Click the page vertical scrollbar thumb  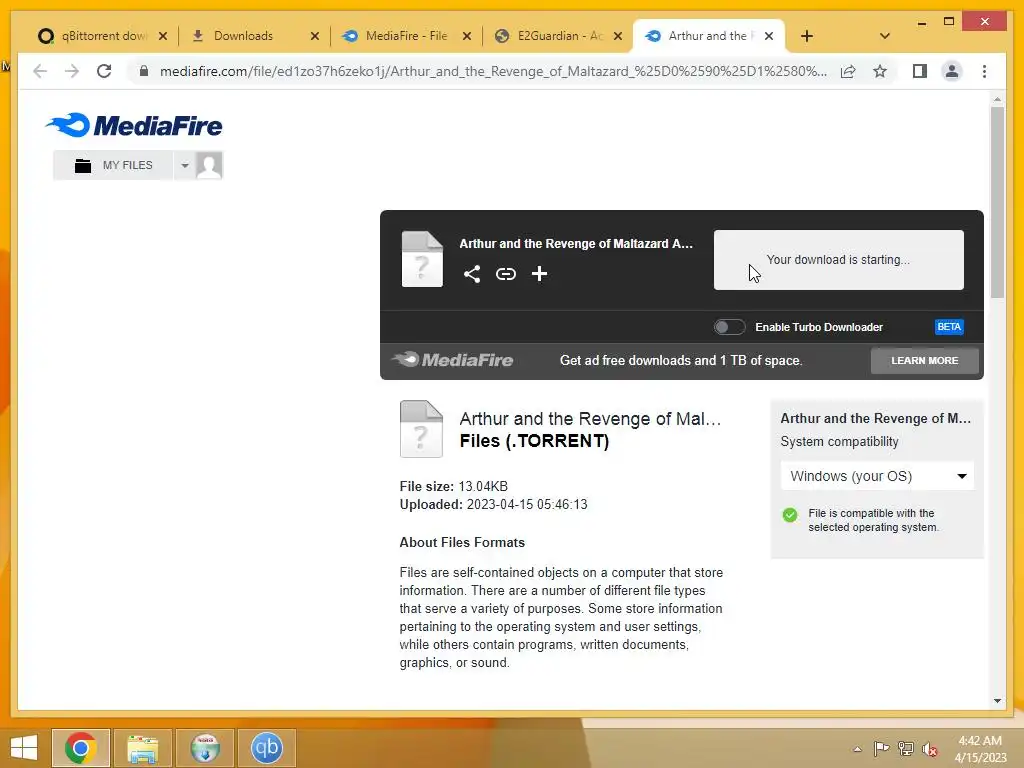(x=997, y=202)
